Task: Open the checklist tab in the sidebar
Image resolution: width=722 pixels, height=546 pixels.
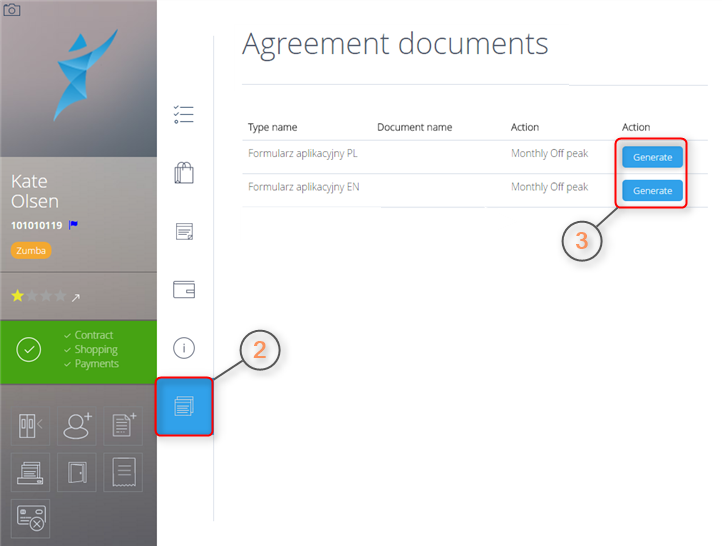Action: pos(184,115)
